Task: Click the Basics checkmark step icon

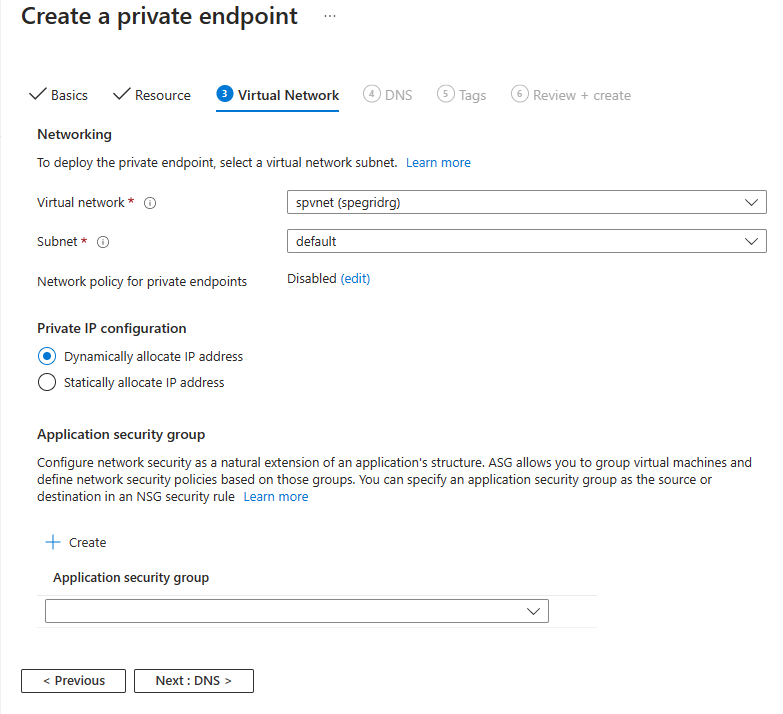Action: point(38,95)
